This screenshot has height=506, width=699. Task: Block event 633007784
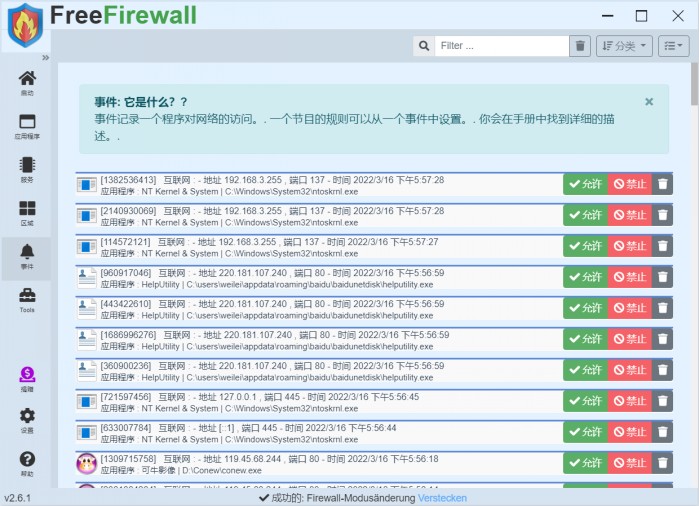pyautogui.click(x=629, y=432)
